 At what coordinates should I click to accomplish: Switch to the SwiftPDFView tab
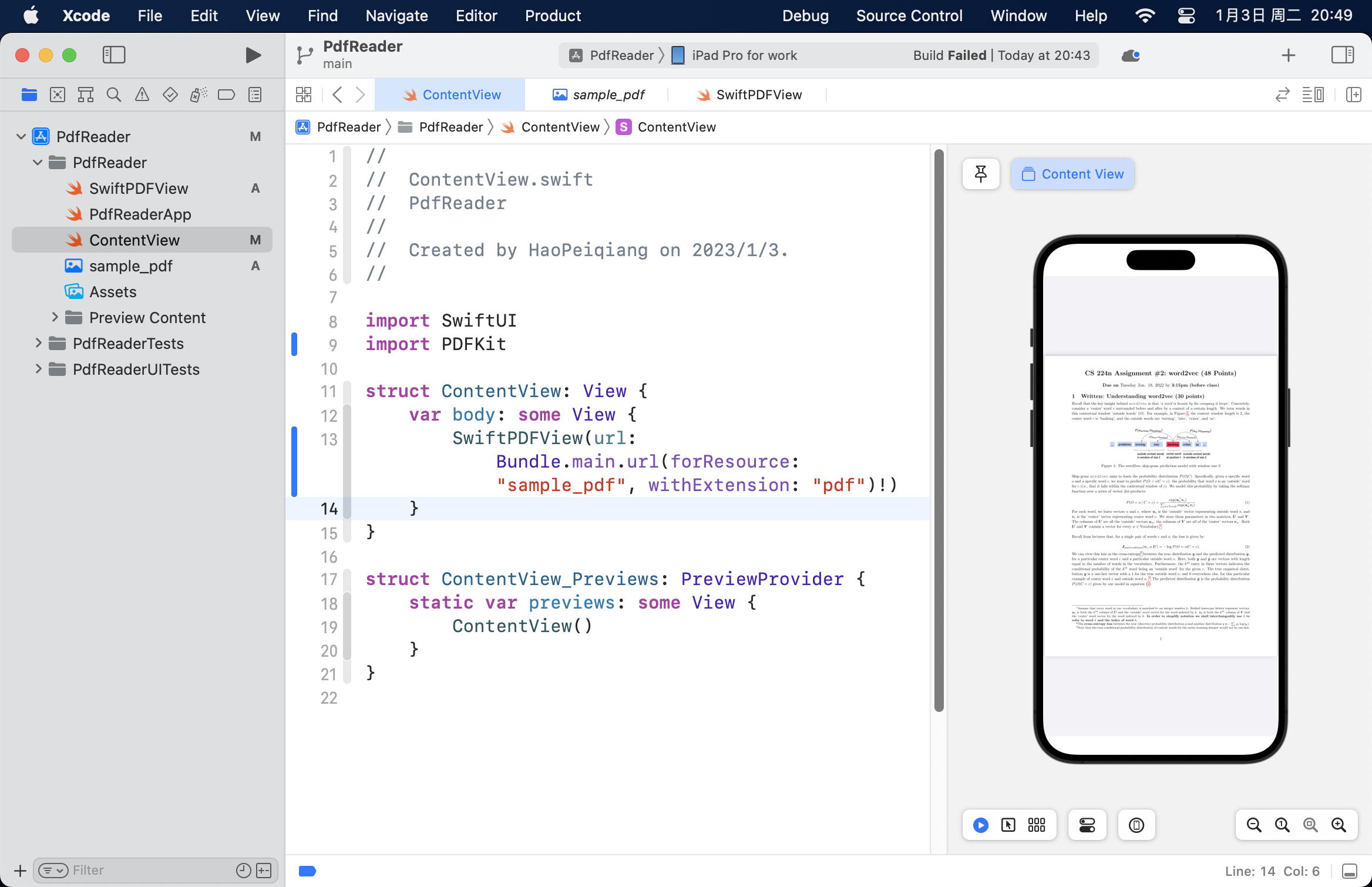[758, 94]
